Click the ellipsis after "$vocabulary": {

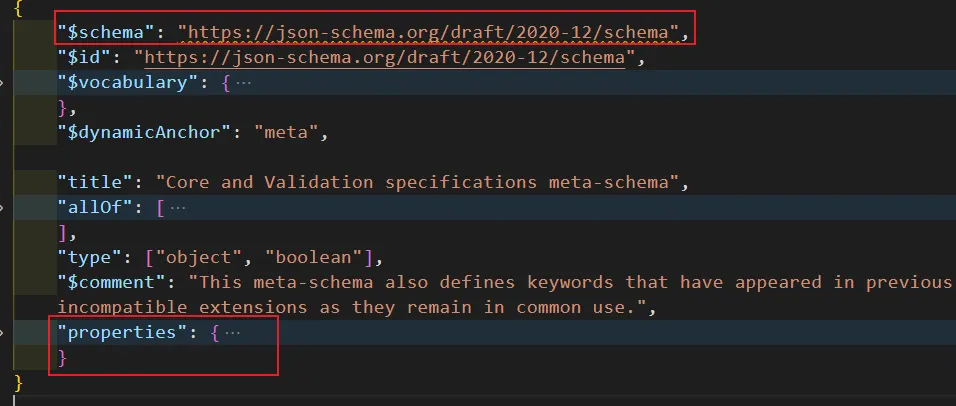243,82
